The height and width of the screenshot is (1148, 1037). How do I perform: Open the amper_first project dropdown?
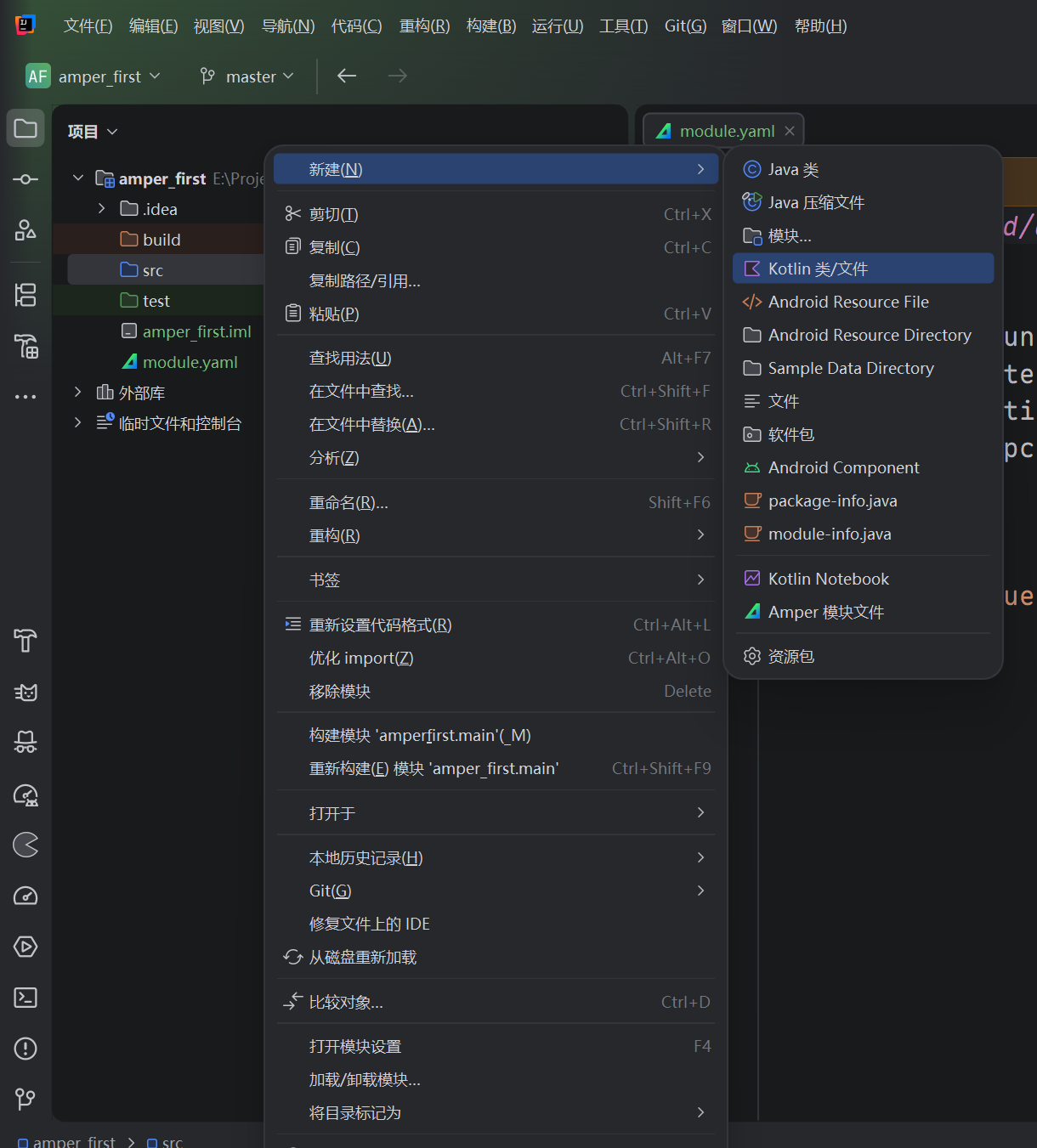point(93,76)
